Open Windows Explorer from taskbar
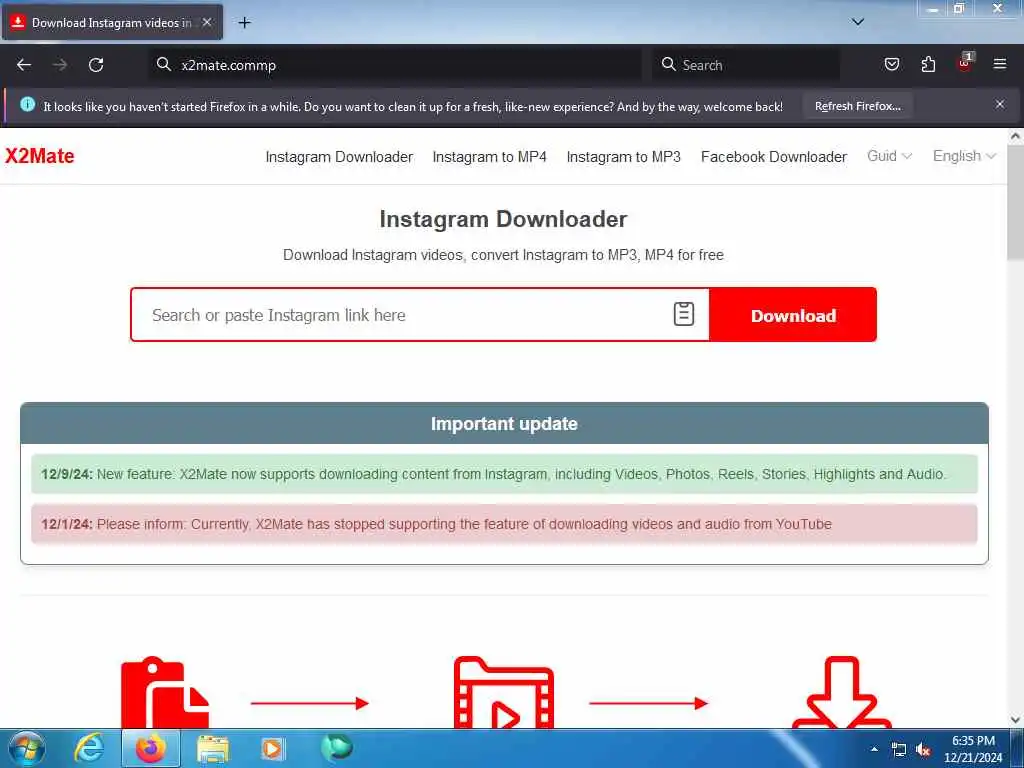Image resolution: width=1024 pixels, height=768 pixels. pyautogui.click(x=213, y=749)
